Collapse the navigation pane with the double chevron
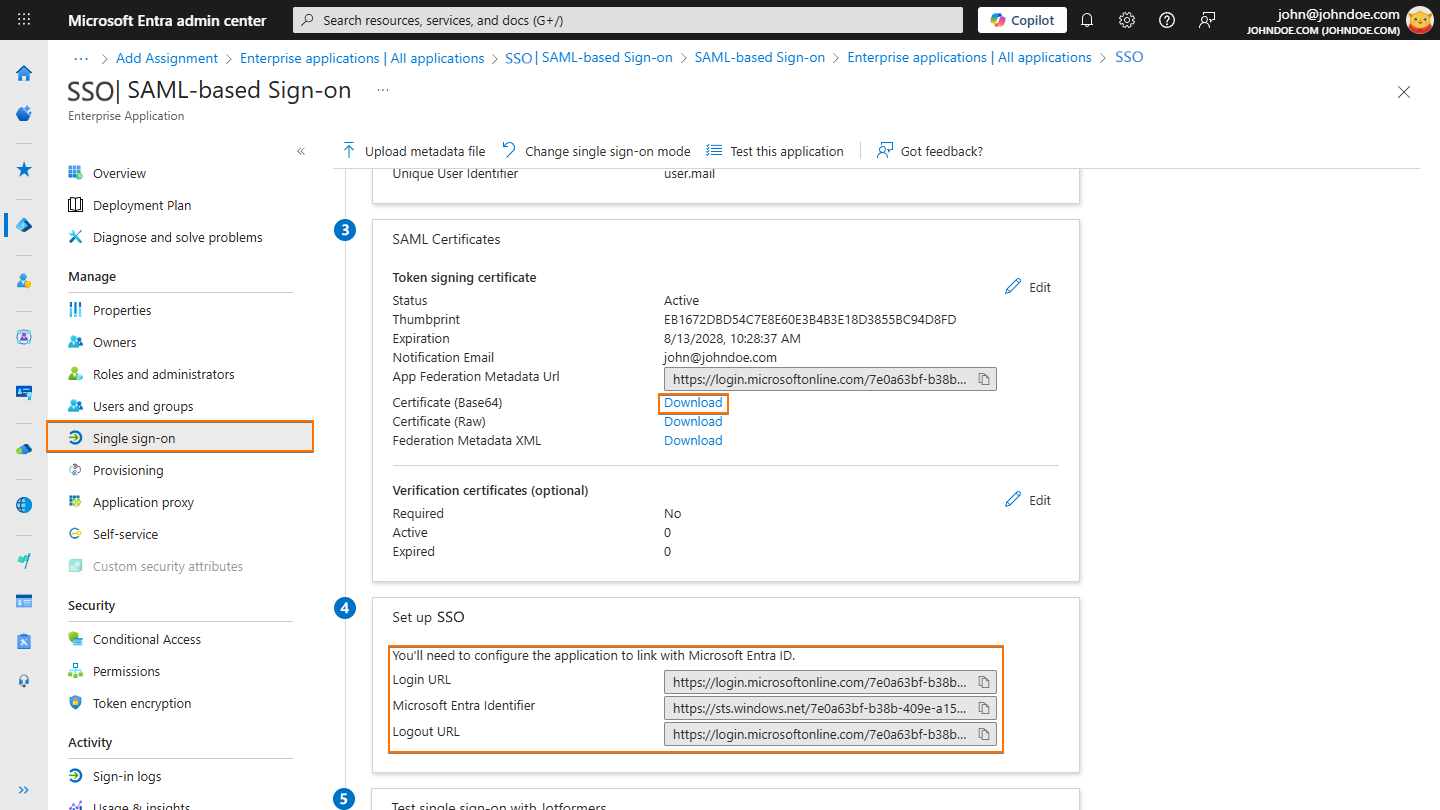 point(300,150)
